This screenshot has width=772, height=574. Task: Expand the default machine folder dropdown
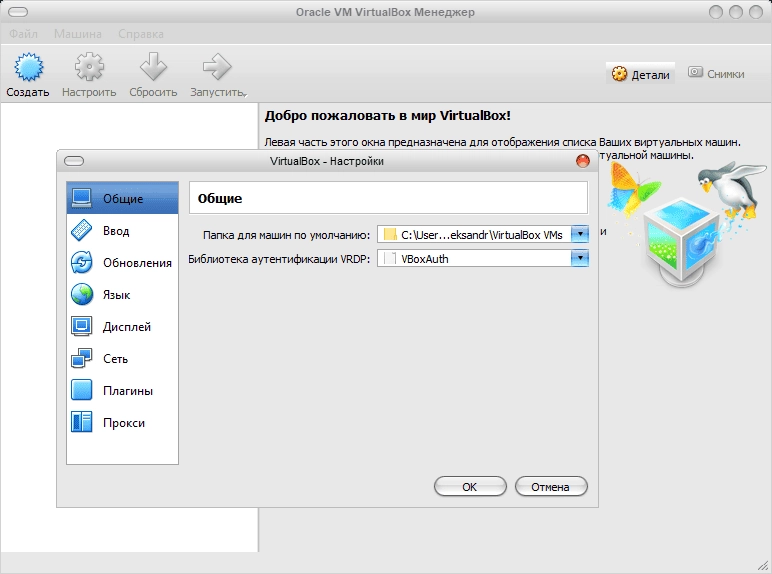[580, 235]
